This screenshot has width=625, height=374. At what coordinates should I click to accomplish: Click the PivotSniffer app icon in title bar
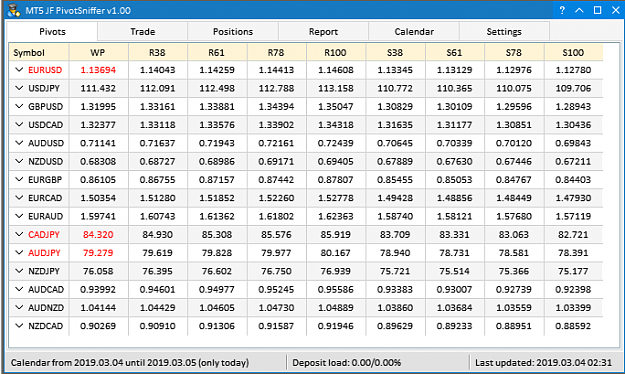pos(14,10)
